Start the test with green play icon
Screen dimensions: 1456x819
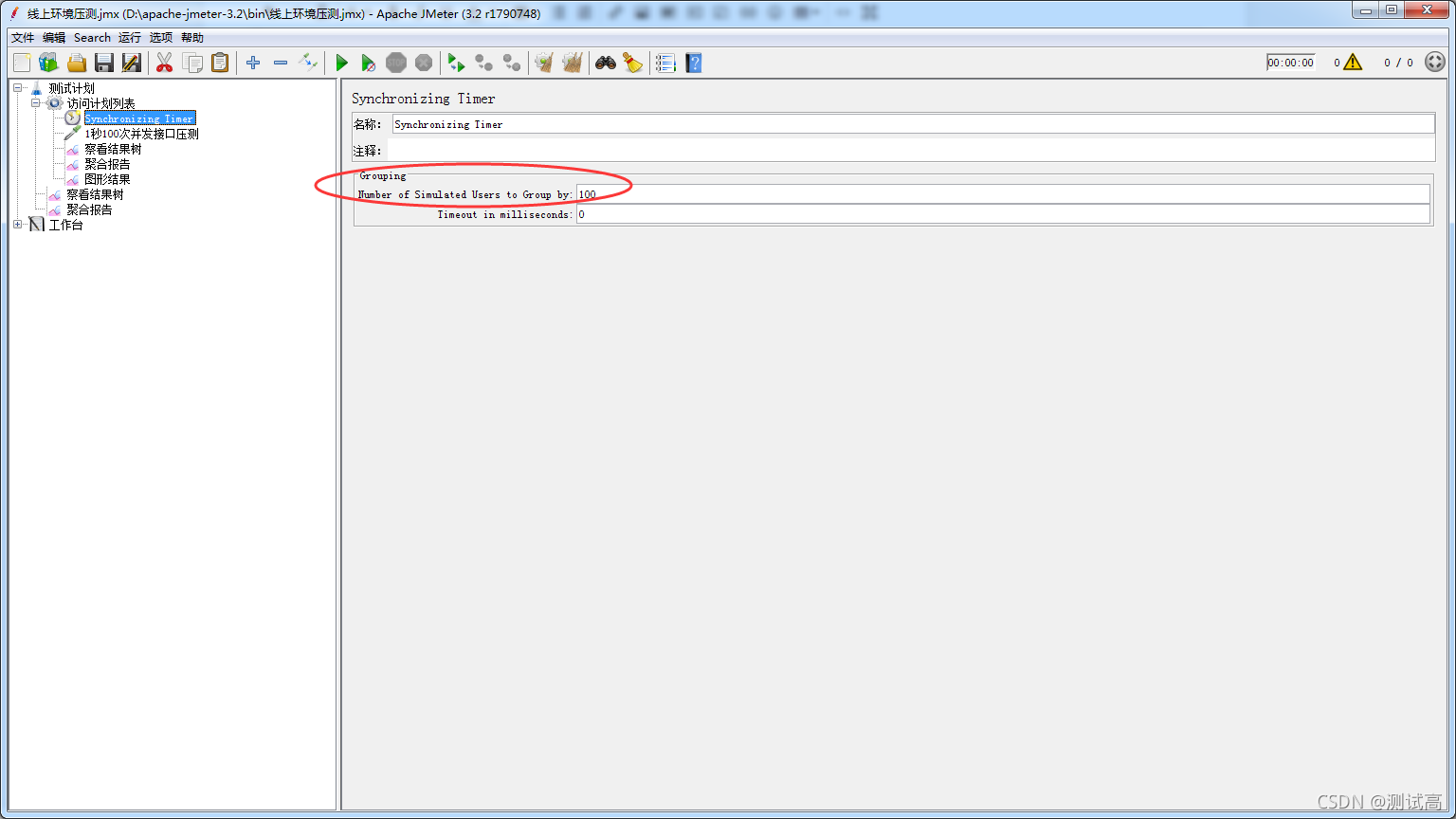(341, 63)
